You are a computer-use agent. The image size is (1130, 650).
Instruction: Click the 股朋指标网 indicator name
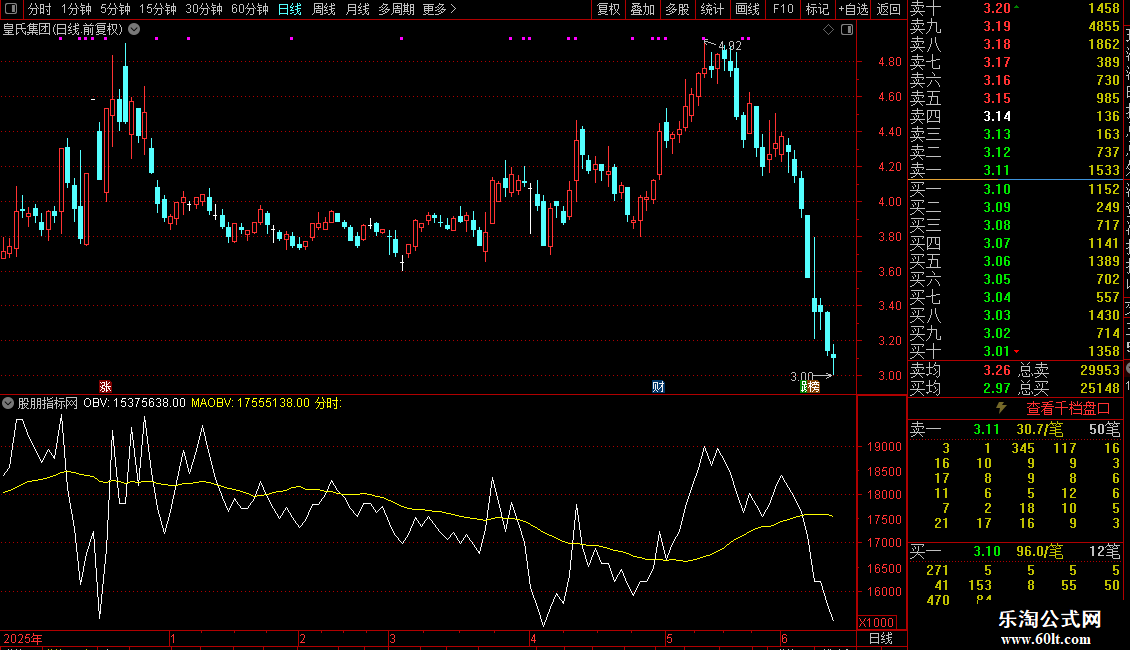[x=48, y=403]
